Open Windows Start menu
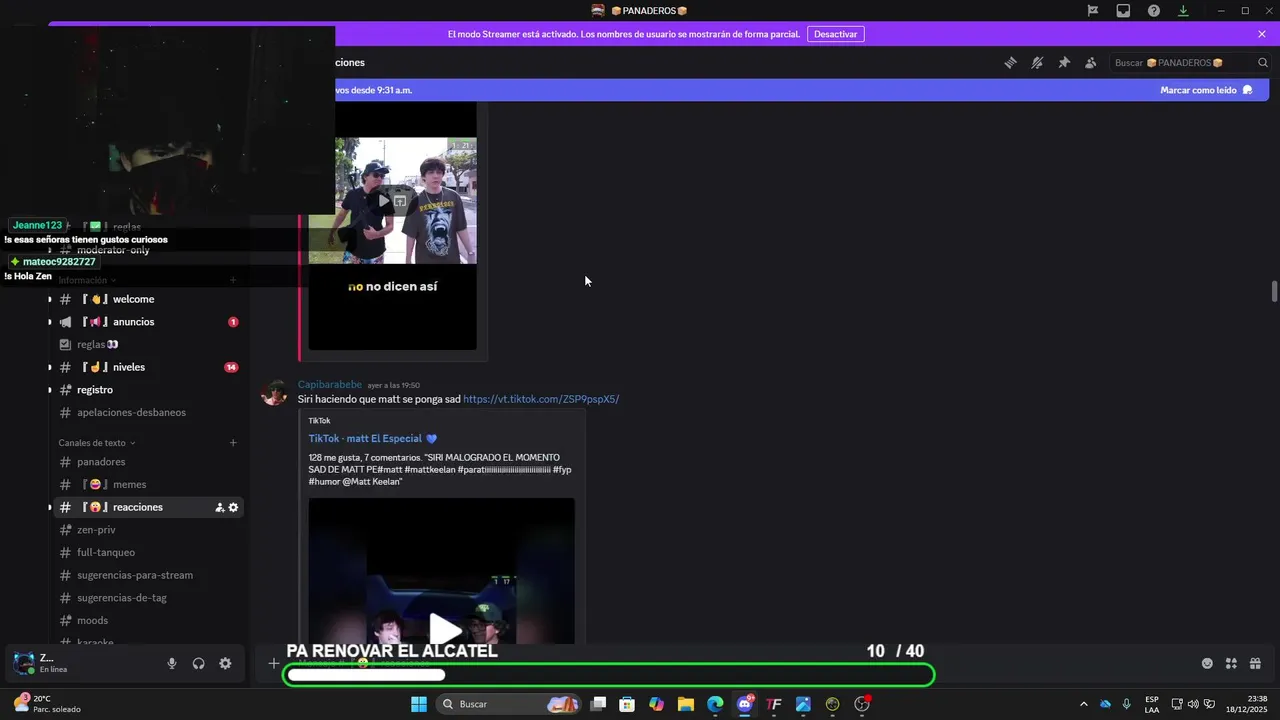Screen dimensions: 1280x720 point(419,704)
